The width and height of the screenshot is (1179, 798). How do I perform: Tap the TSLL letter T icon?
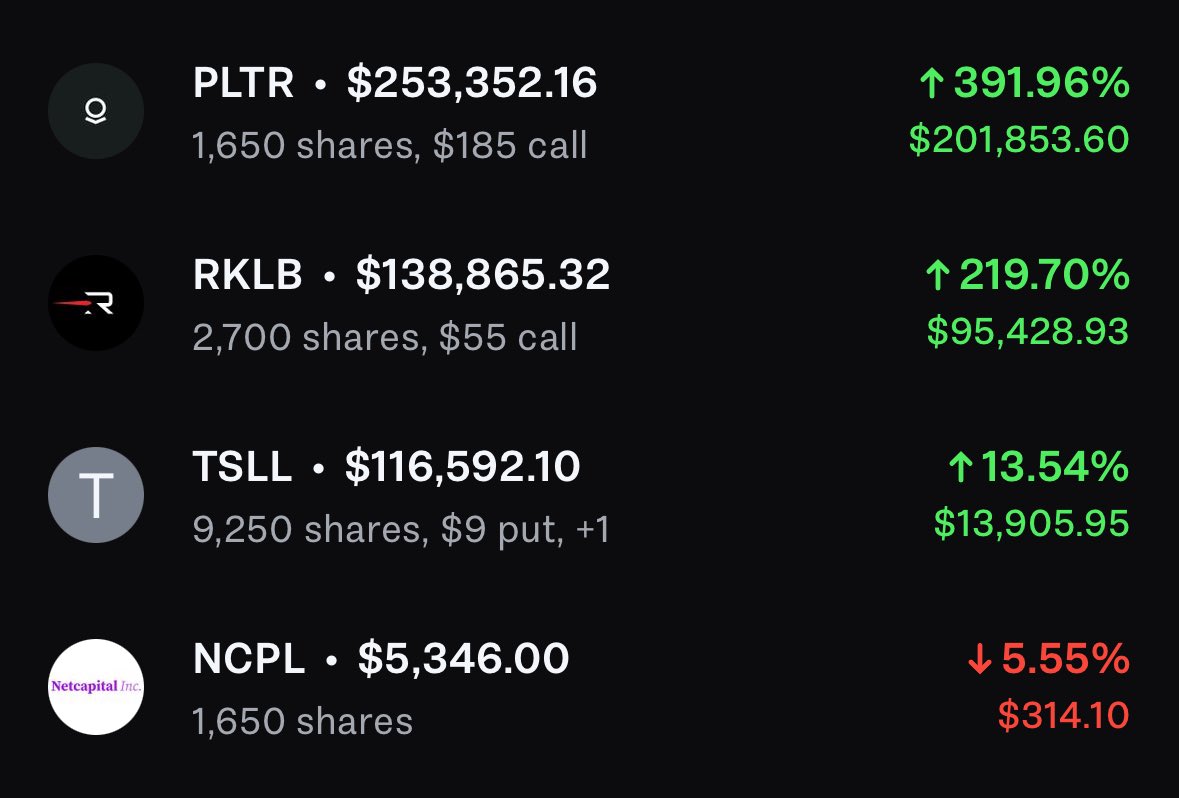pyautogui.click(x=96, y=495)
